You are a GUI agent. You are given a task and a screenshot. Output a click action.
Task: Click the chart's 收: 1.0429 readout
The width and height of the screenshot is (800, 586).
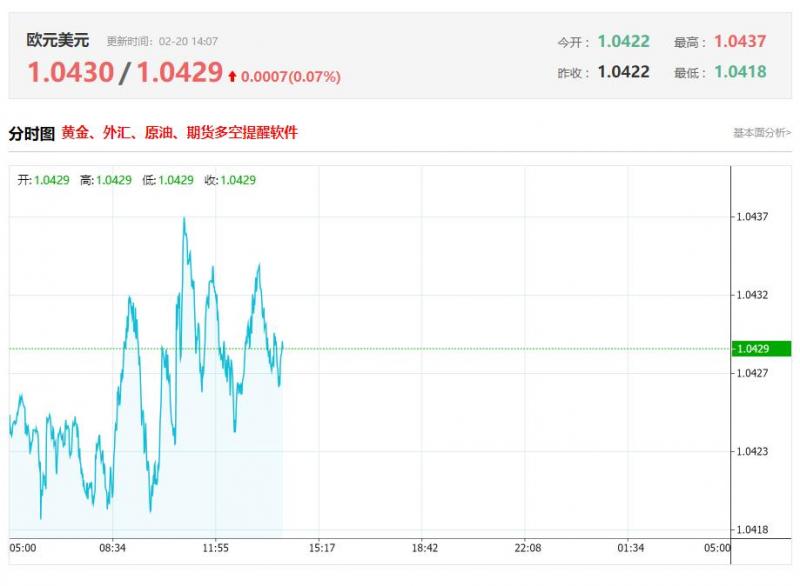coord(230,180)
